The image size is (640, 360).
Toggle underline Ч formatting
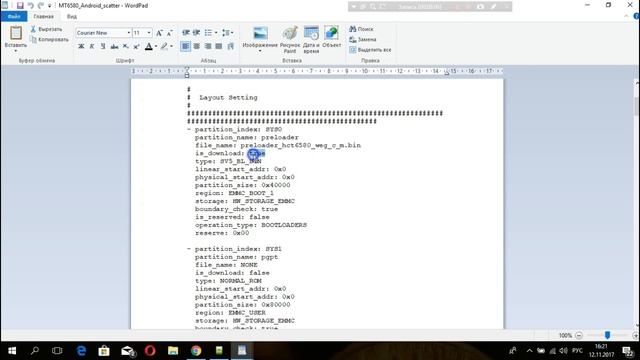tap(103, 47)
